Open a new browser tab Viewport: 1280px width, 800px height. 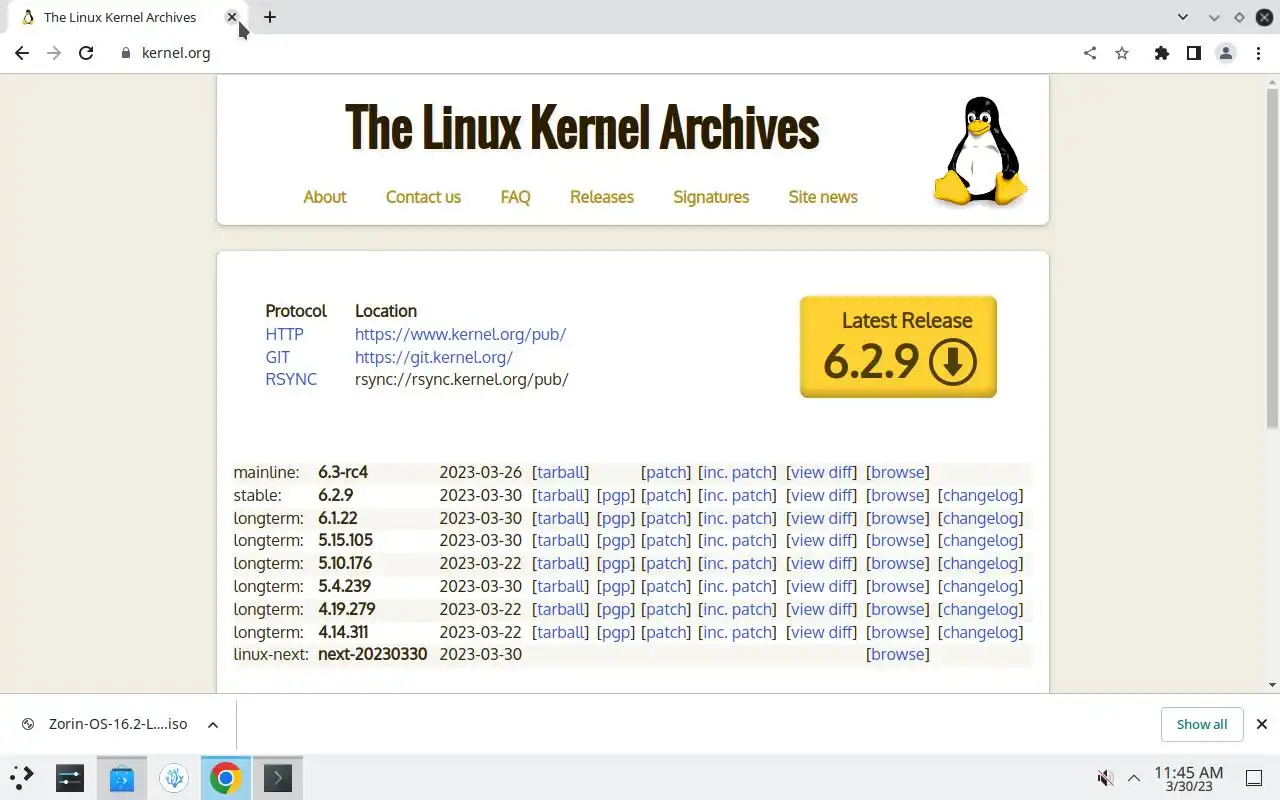tap(270, 17)
